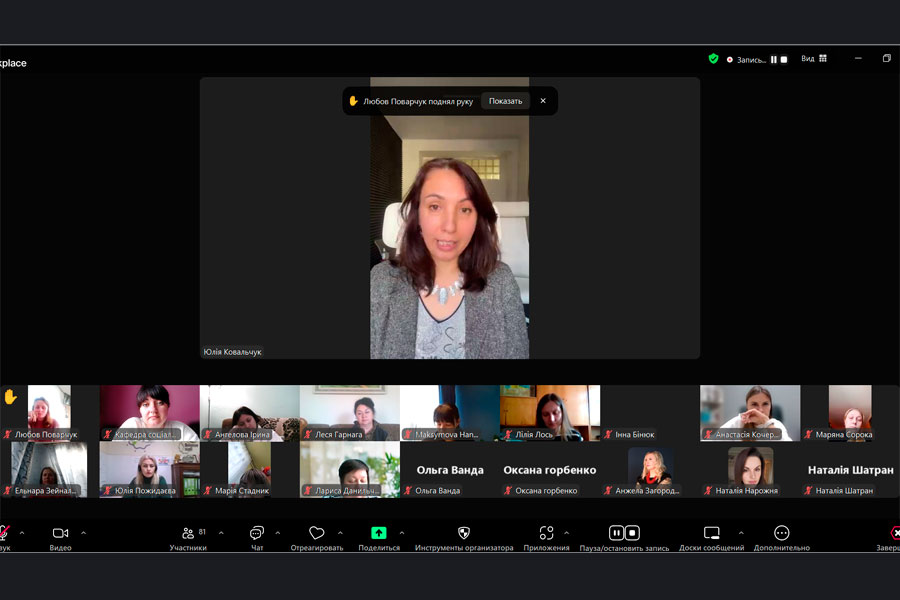The height and width of the screenshot is (600, 900).
Task: Click Показать in the raised hand notification
Action: pyautogui.click(x=506, y=101)
